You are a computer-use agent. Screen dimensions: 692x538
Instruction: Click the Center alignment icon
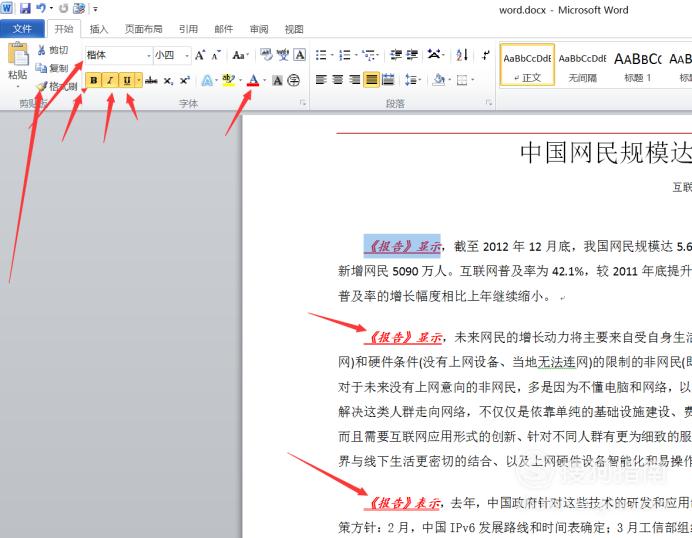point(338,80)
